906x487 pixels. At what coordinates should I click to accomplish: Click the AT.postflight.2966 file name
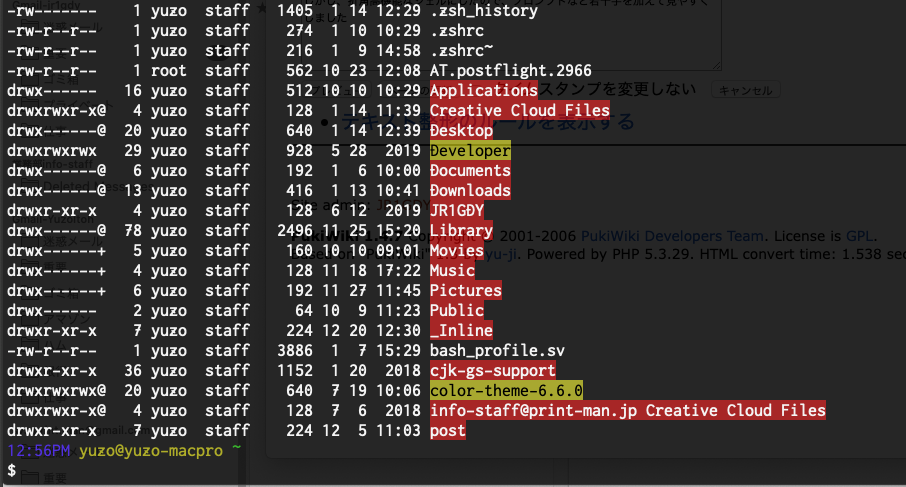pos(510,71)
